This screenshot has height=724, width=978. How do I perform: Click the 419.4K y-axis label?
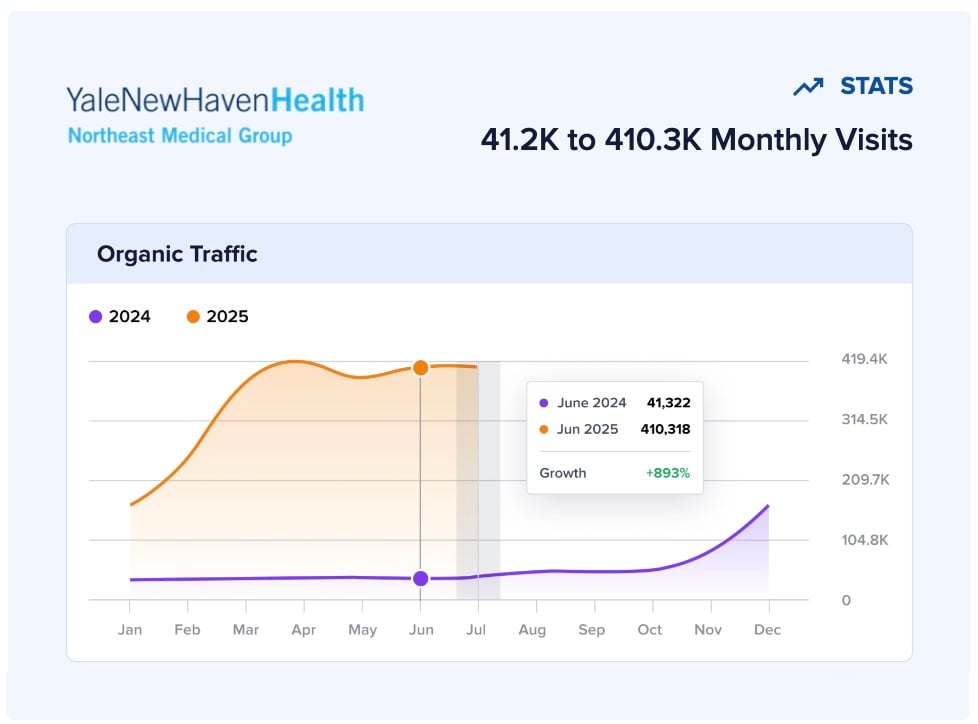[863, 359]
